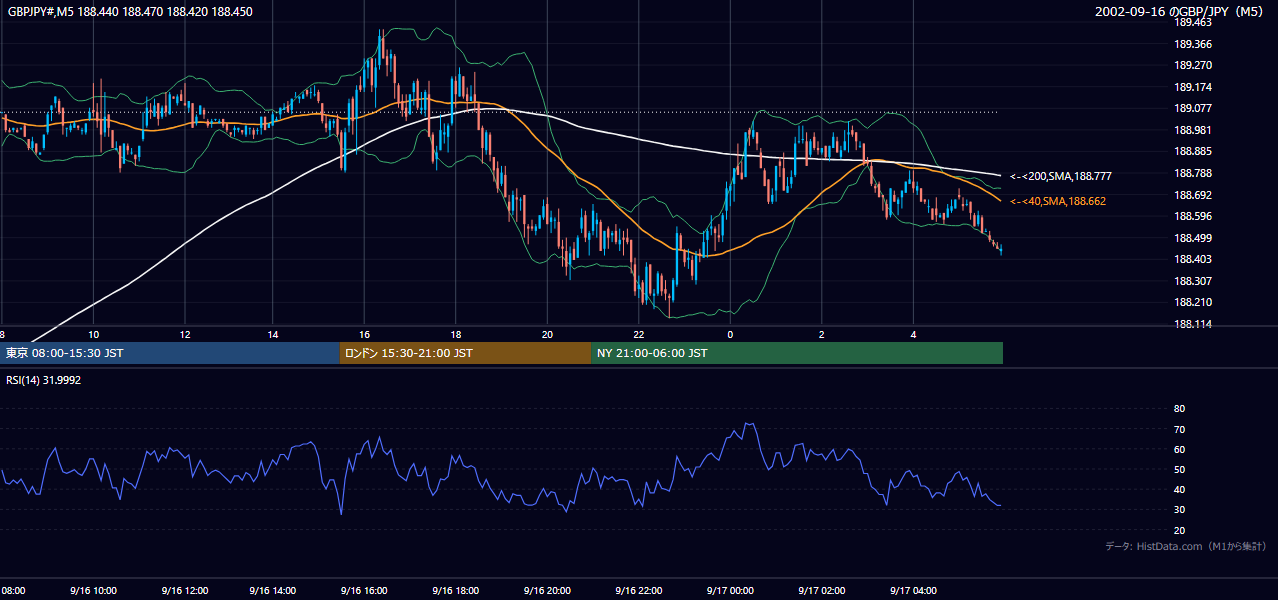Click the price axis value 189.463

coord(1192,22)
